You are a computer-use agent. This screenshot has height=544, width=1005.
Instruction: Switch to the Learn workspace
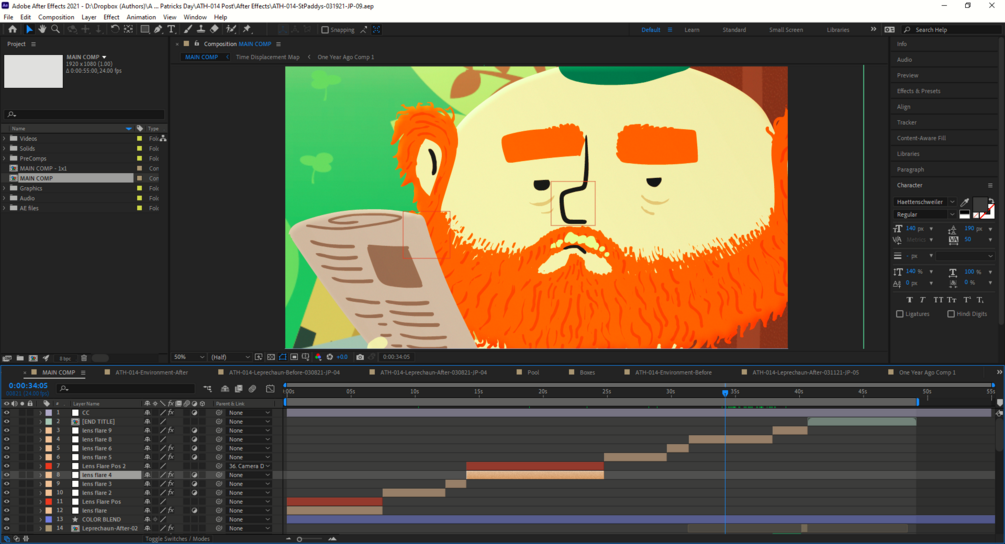692,29
